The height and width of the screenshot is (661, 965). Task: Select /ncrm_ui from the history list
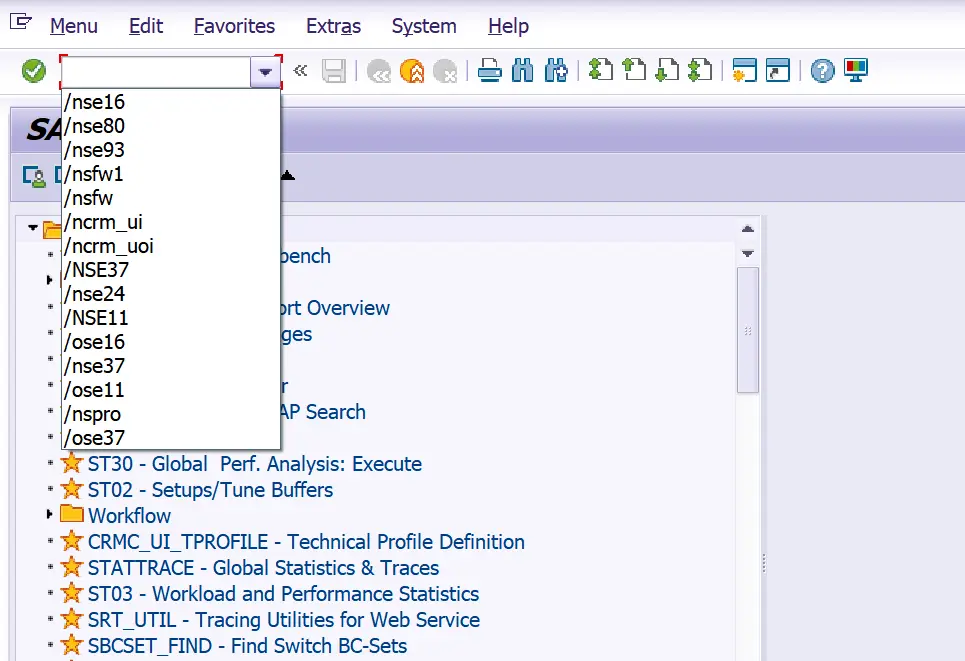(x=171, y=222)
